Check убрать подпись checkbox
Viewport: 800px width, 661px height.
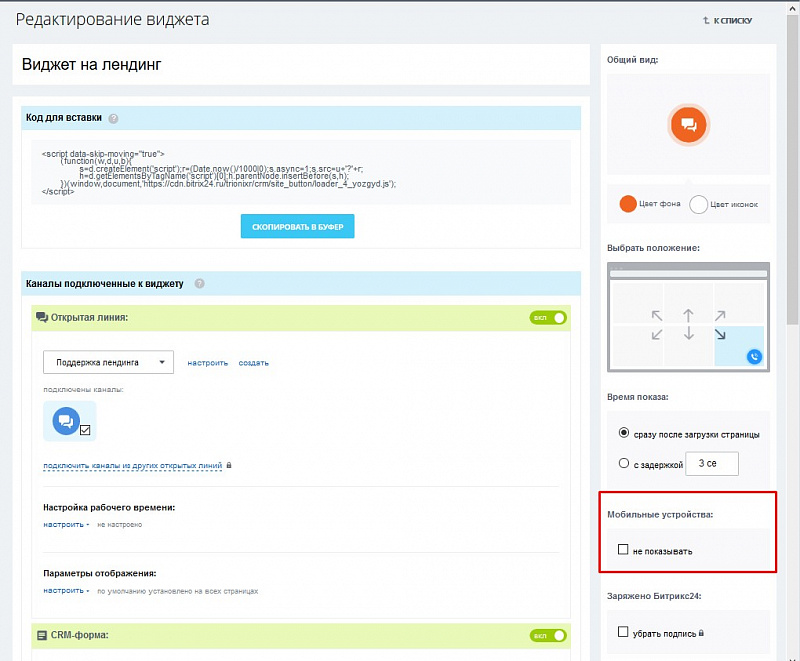(x=623, y=632)
